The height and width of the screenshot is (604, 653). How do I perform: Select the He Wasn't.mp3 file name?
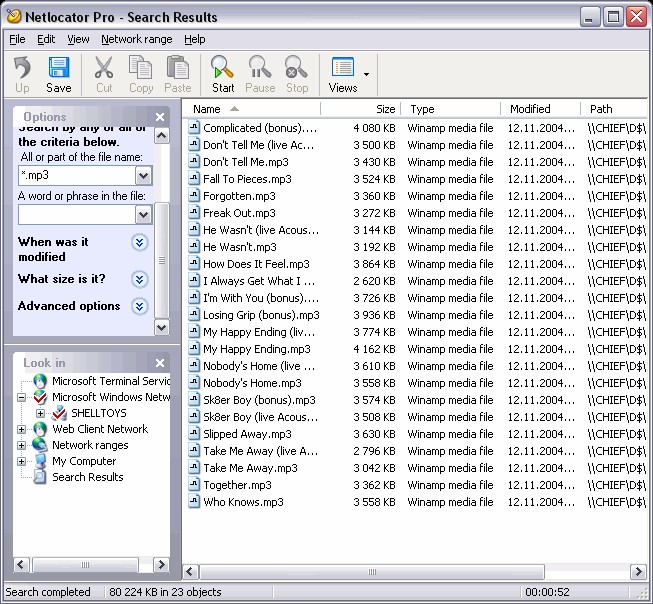coord(240,247)
